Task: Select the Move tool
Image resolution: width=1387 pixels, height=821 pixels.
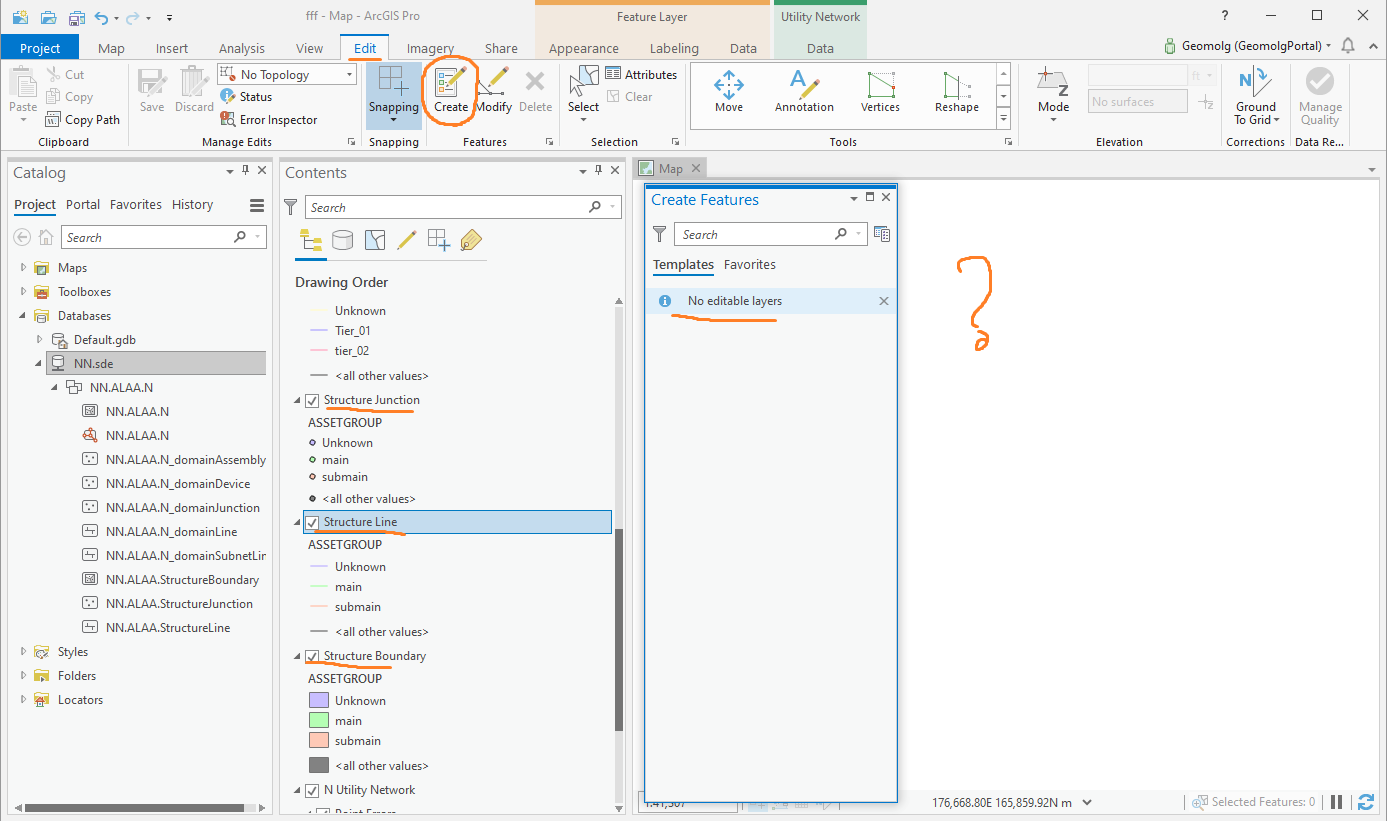Action: 729,91
